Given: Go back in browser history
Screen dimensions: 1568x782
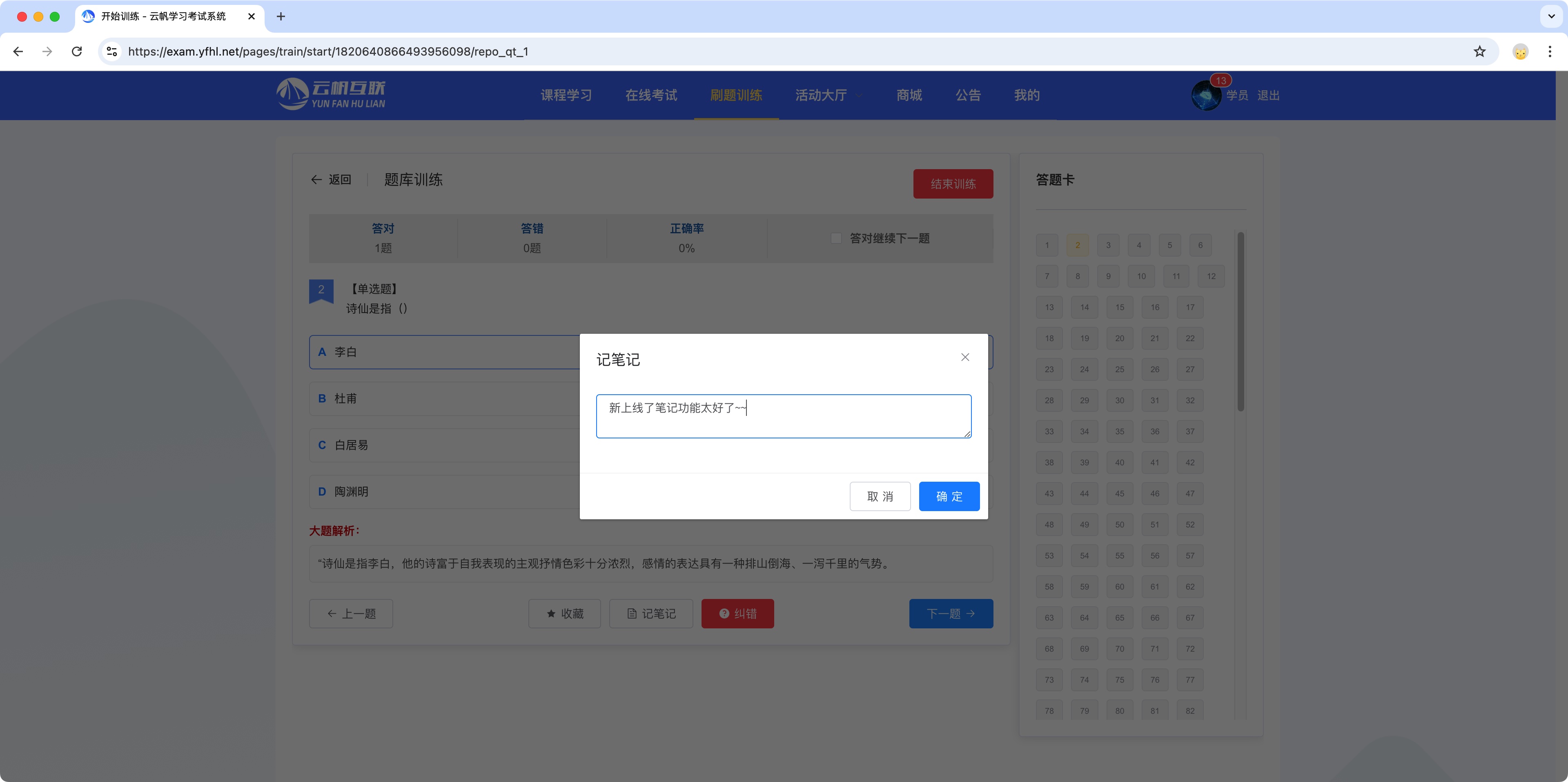Looking at the screenshot, I should coord(18,52).
